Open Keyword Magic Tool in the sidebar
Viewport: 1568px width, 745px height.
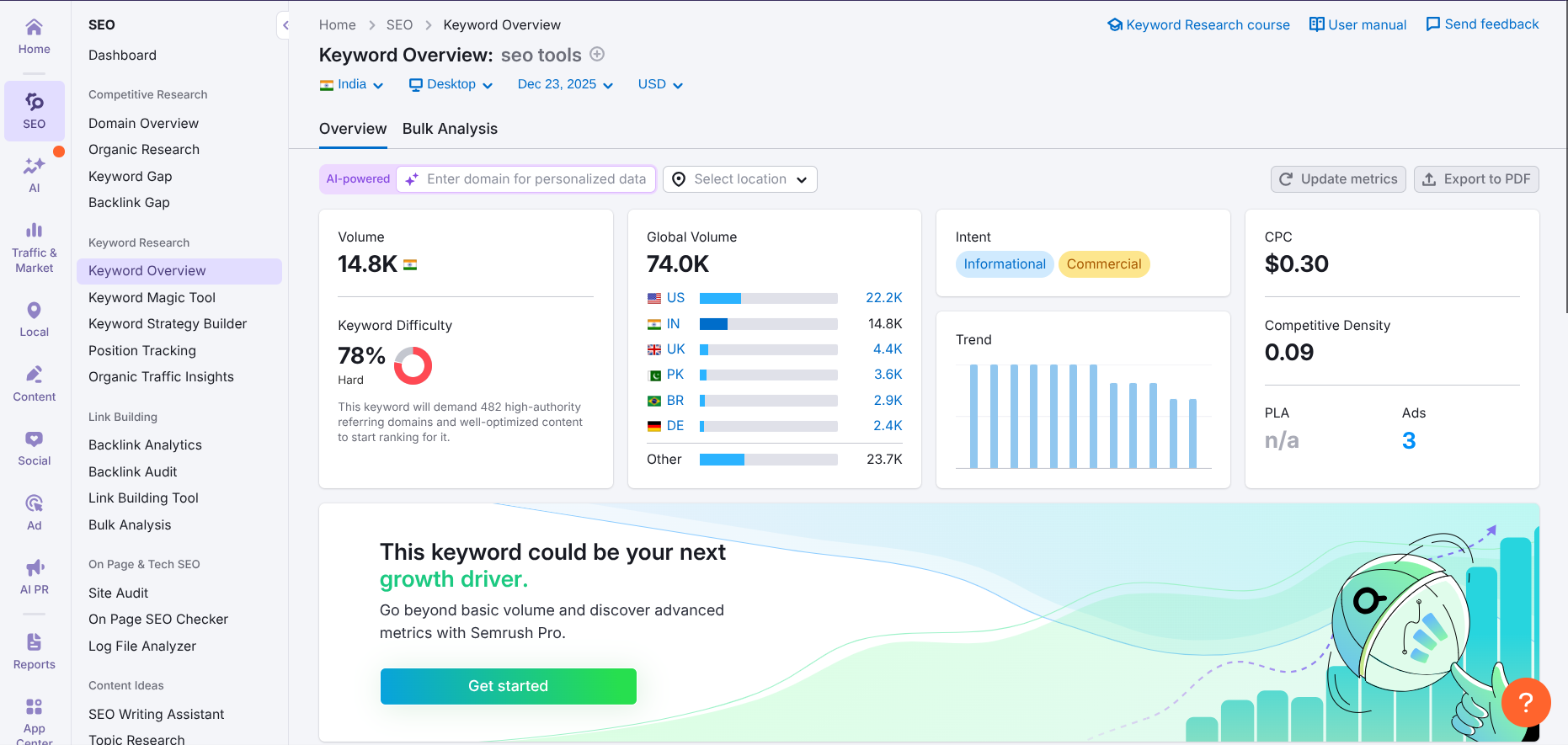[152, 298]
